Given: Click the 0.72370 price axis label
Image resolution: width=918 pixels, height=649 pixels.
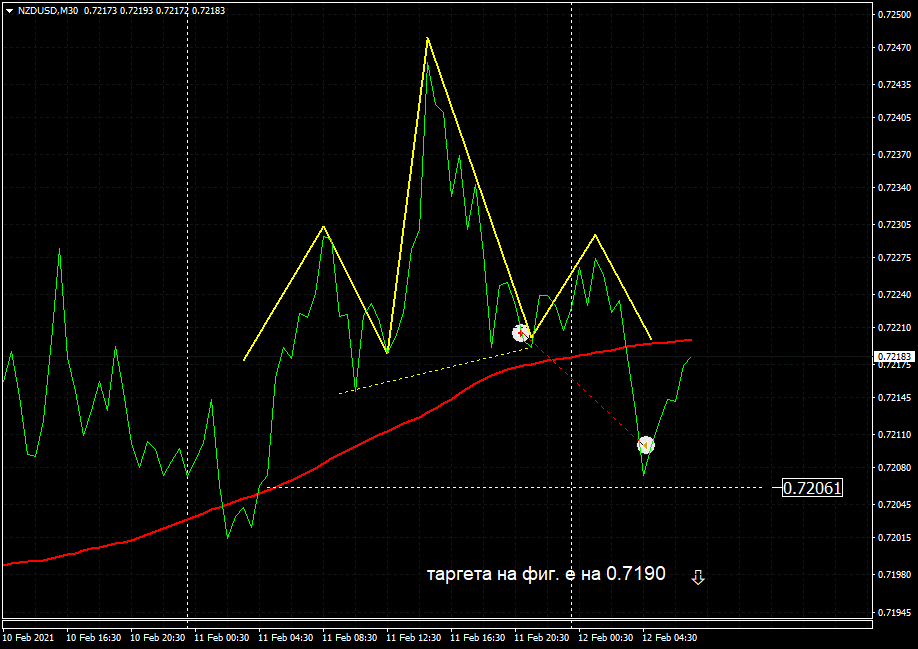Looking at the screenshot, I should (895, 154).
